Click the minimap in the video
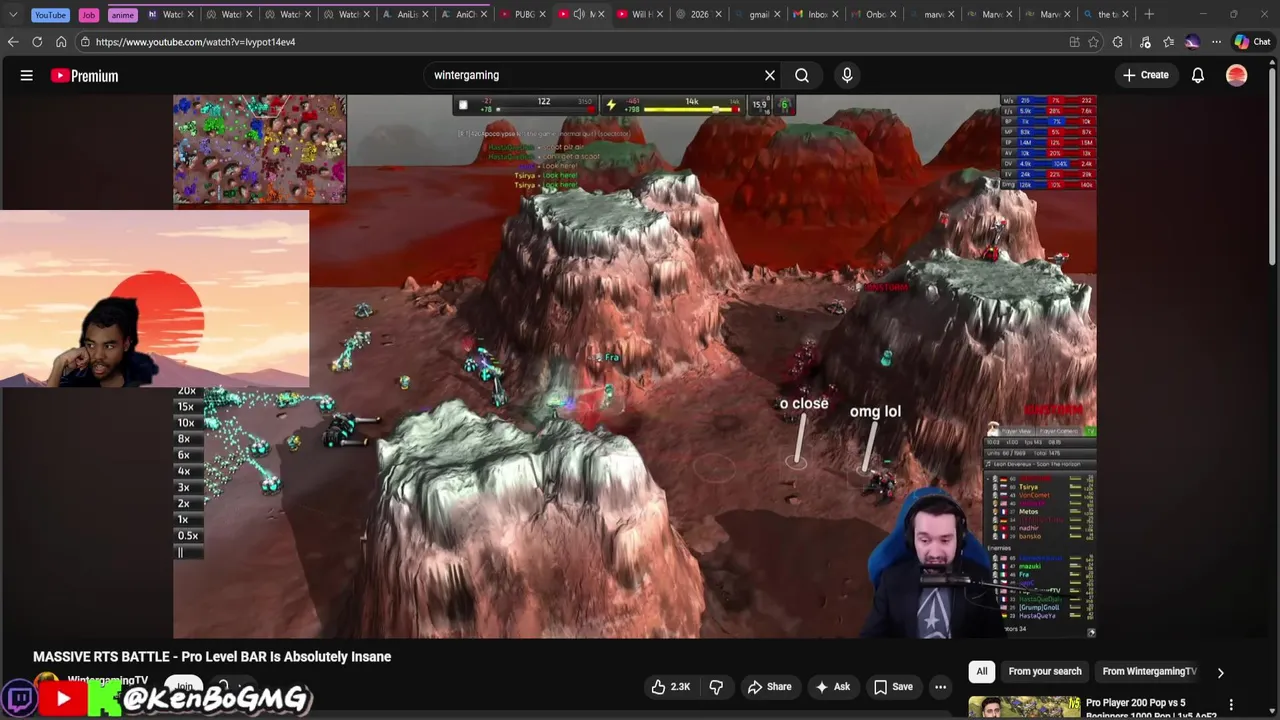This screenshot has width=1280, height=720. [x=260, y=149]
